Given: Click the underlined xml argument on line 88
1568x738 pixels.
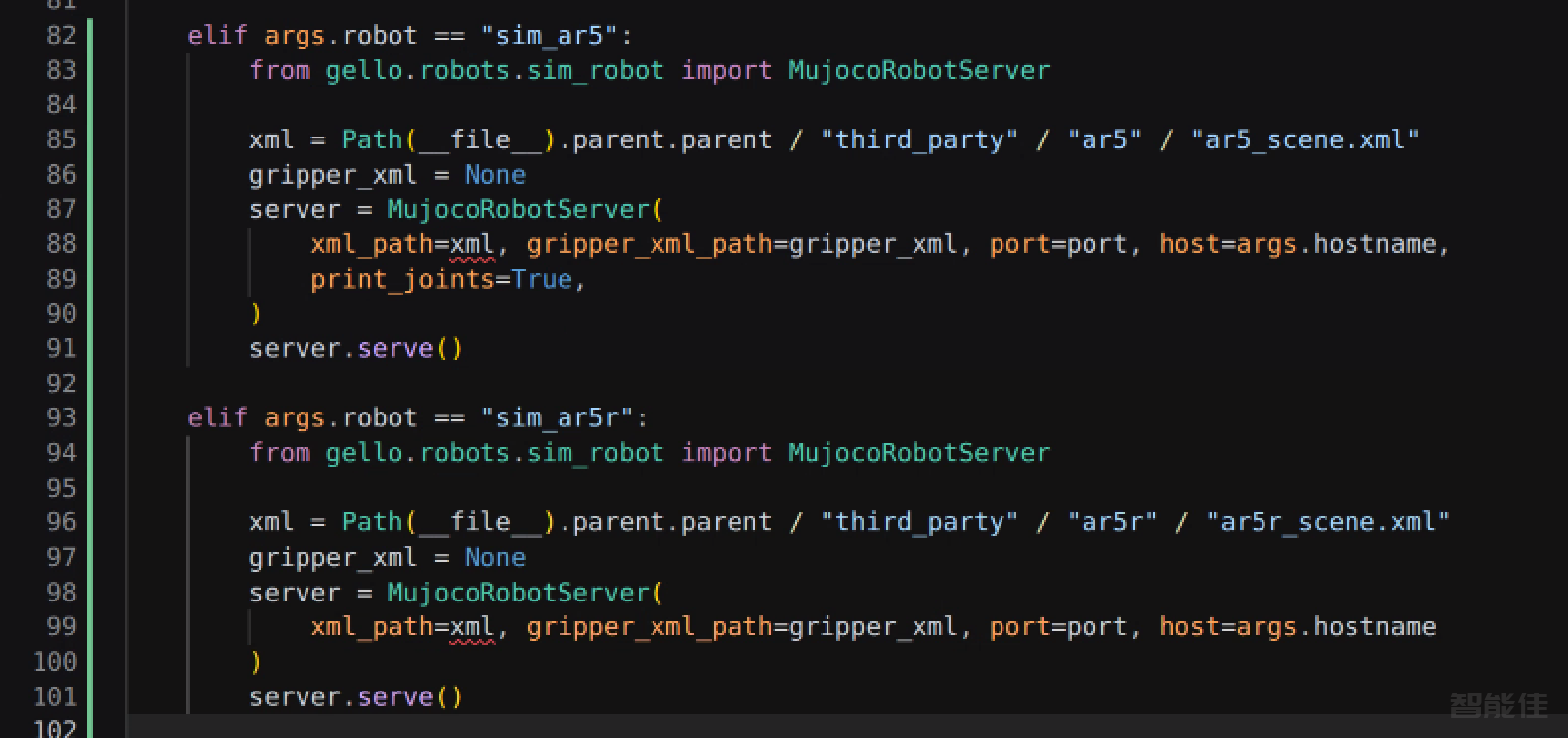Looking at the screenshot, I should (472, 245).
